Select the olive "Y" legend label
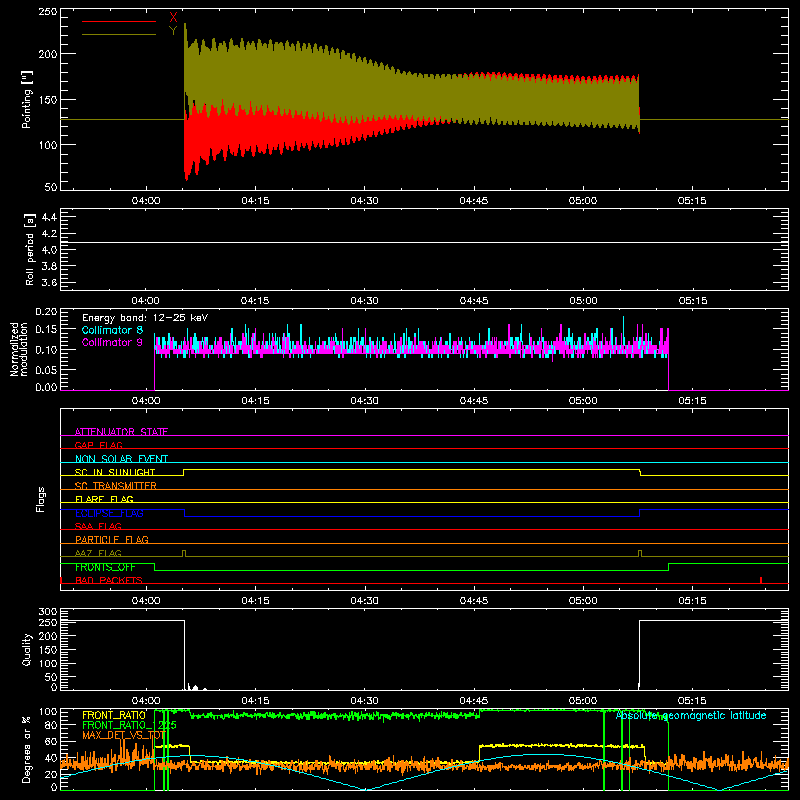 click(173, 31)
